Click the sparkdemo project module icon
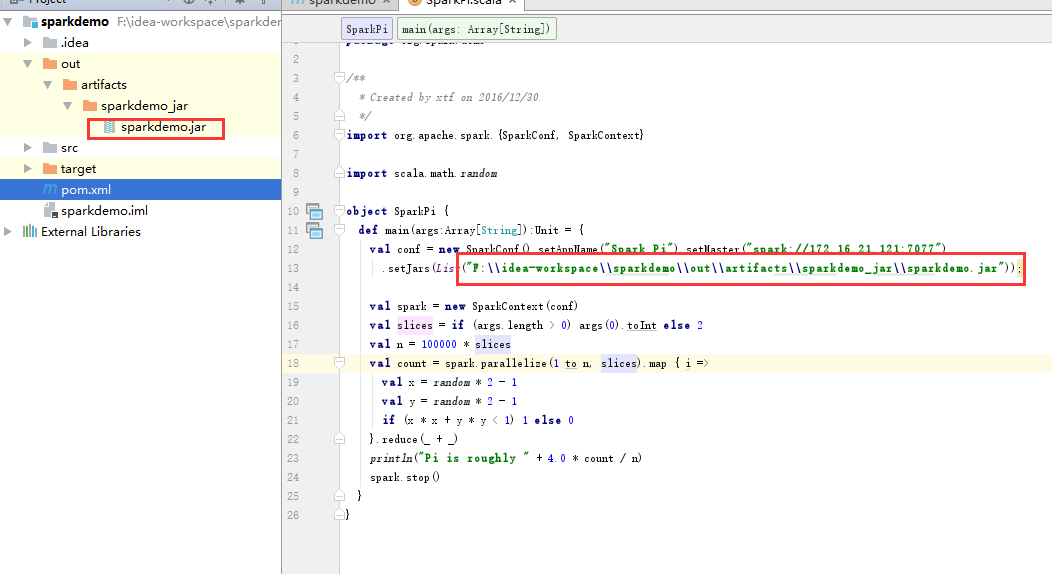Viewport: 1052px width, 574px height. pos(30,21)
